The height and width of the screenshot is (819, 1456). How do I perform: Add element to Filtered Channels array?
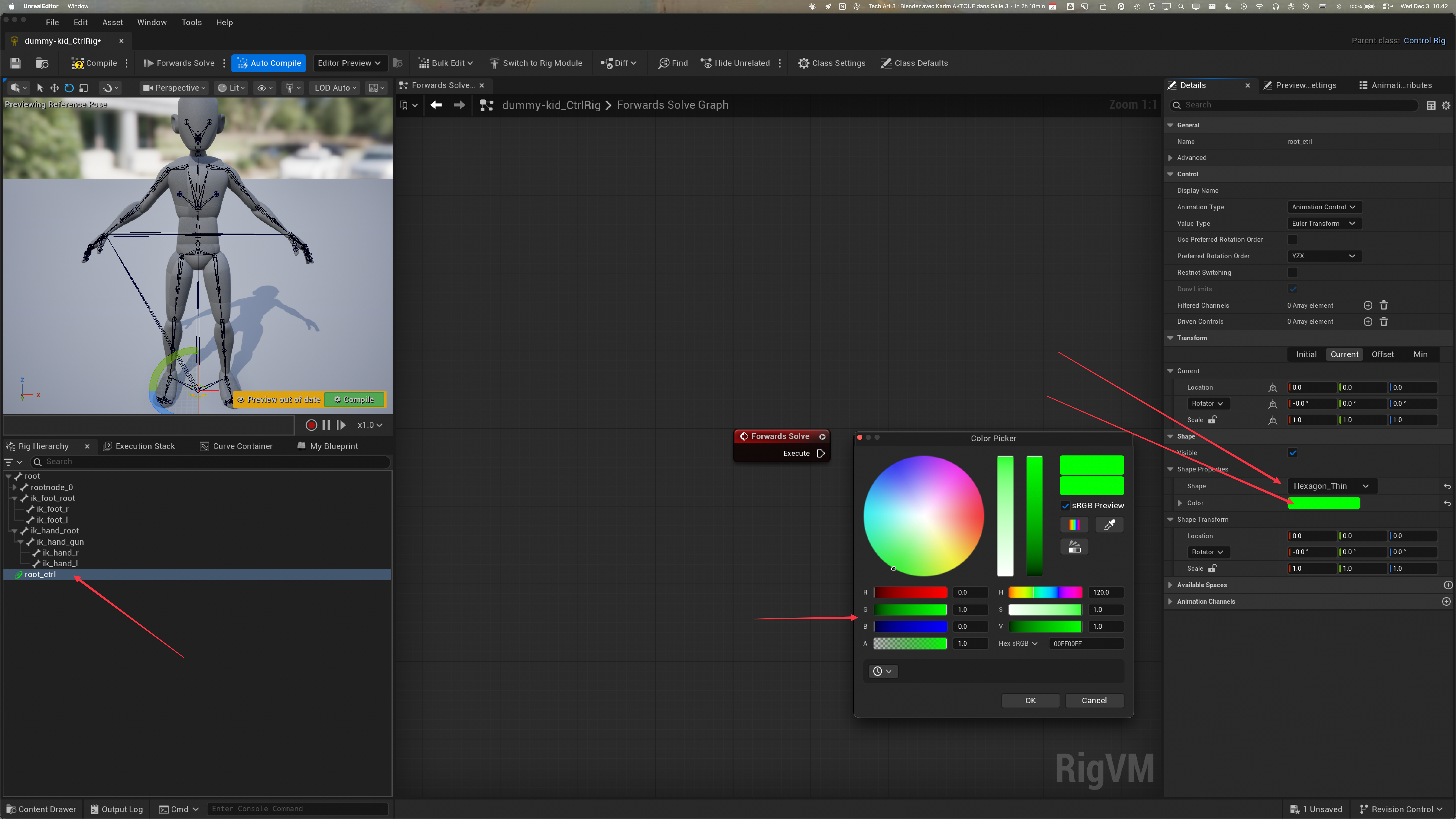1368,305
